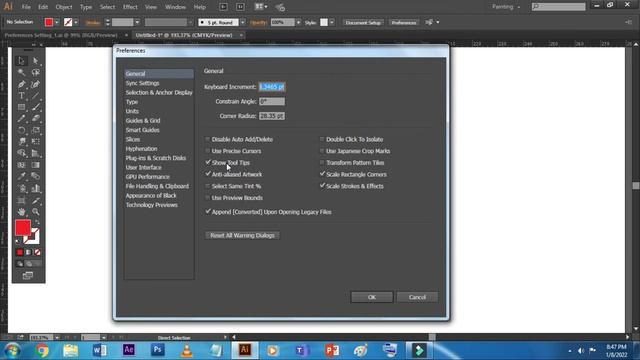The image size is (640, 360).
Task: Select the Shape Builder tool
Action: tap(21, 153)
